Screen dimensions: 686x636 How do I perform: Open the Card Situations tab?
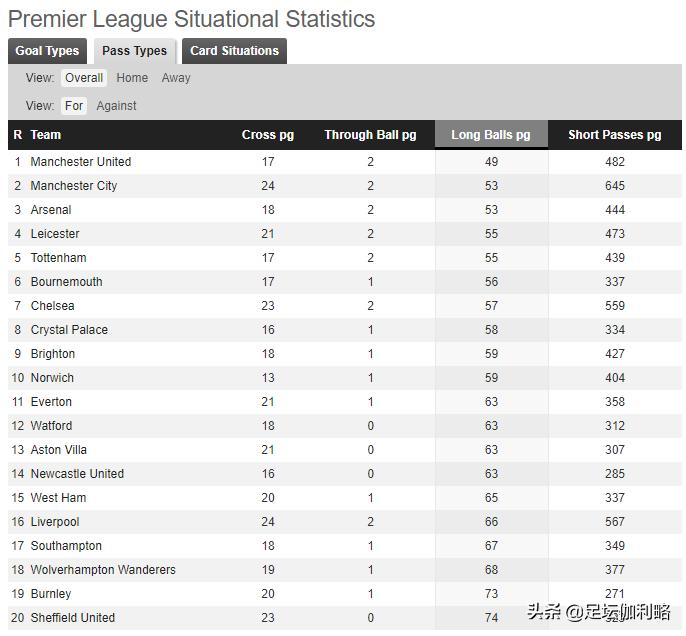coord(234,51)
